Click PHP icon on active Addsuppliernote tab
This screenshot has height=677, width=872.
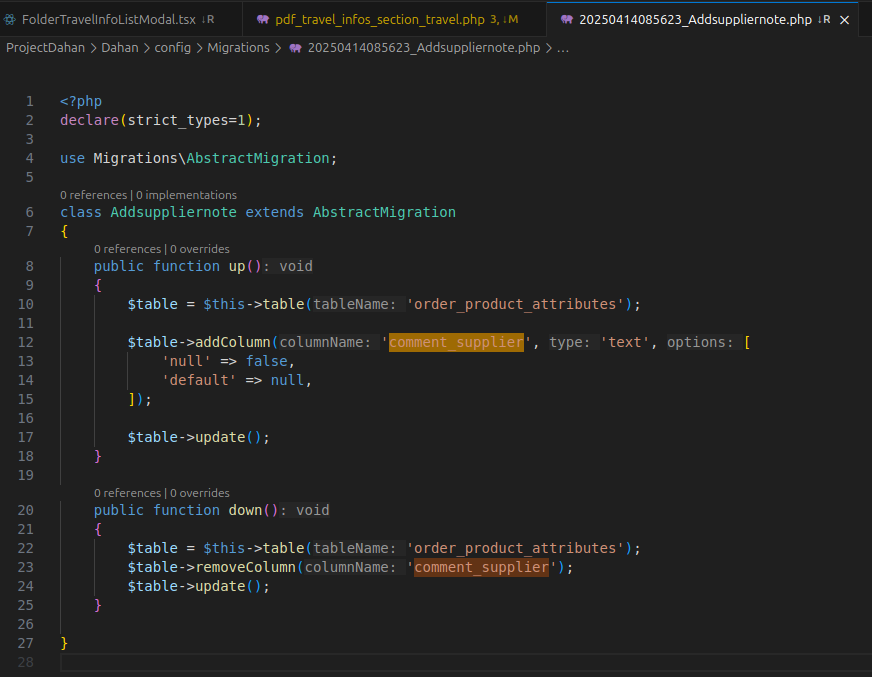567,19
